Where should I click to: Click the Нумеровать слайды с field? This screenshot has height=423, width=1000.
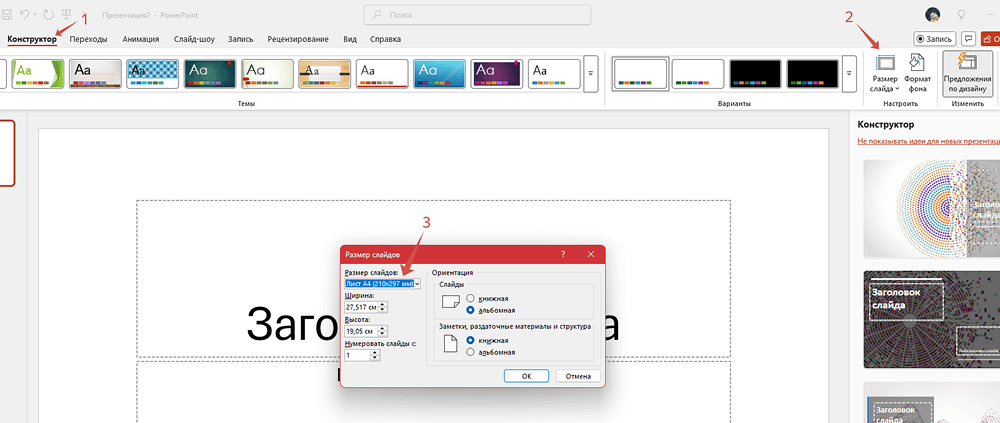[357, 355]
